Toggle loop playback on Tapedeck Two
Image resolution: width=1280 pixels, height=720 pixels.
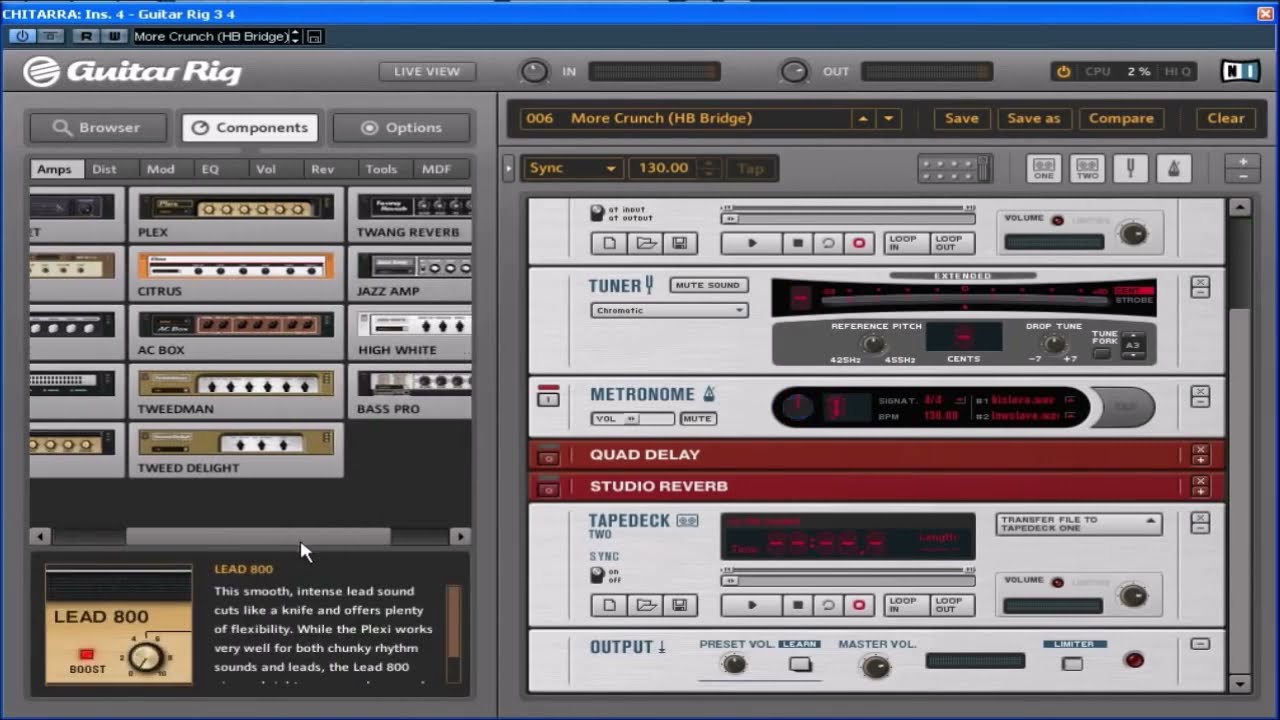point(828,605)
